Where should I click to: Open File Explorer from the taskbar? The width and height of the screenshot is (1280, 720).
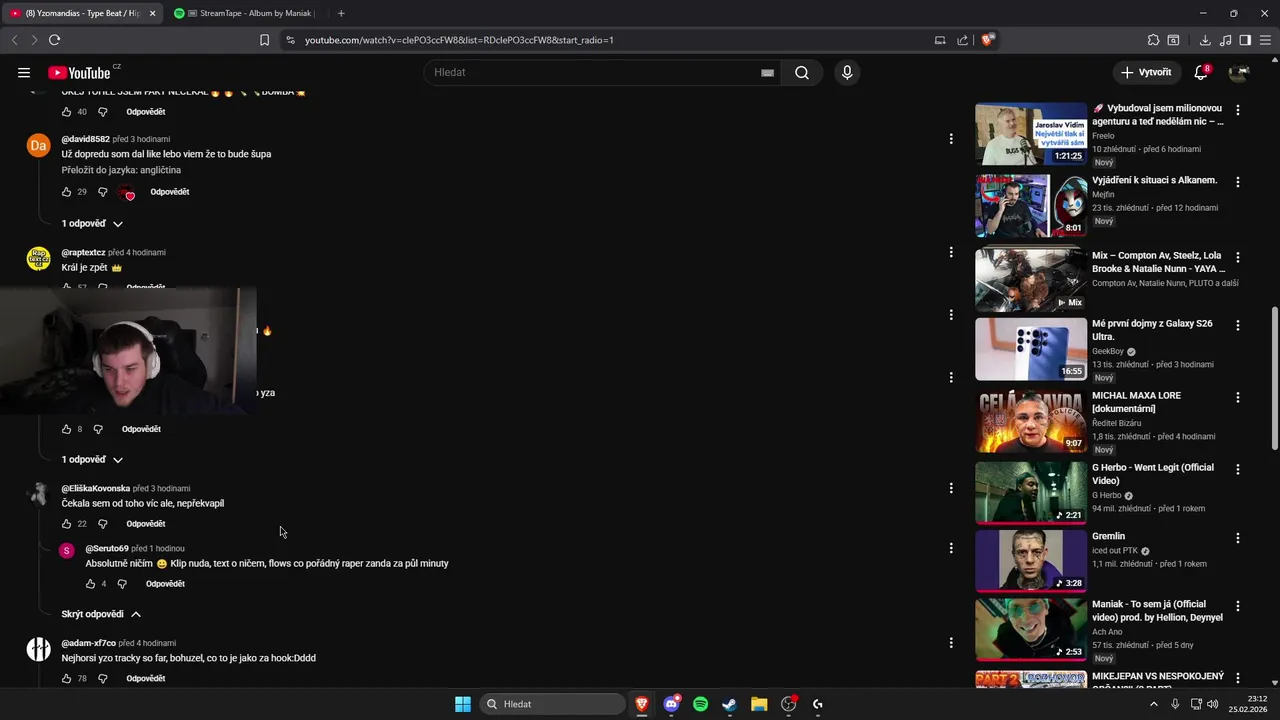point(759,704)
